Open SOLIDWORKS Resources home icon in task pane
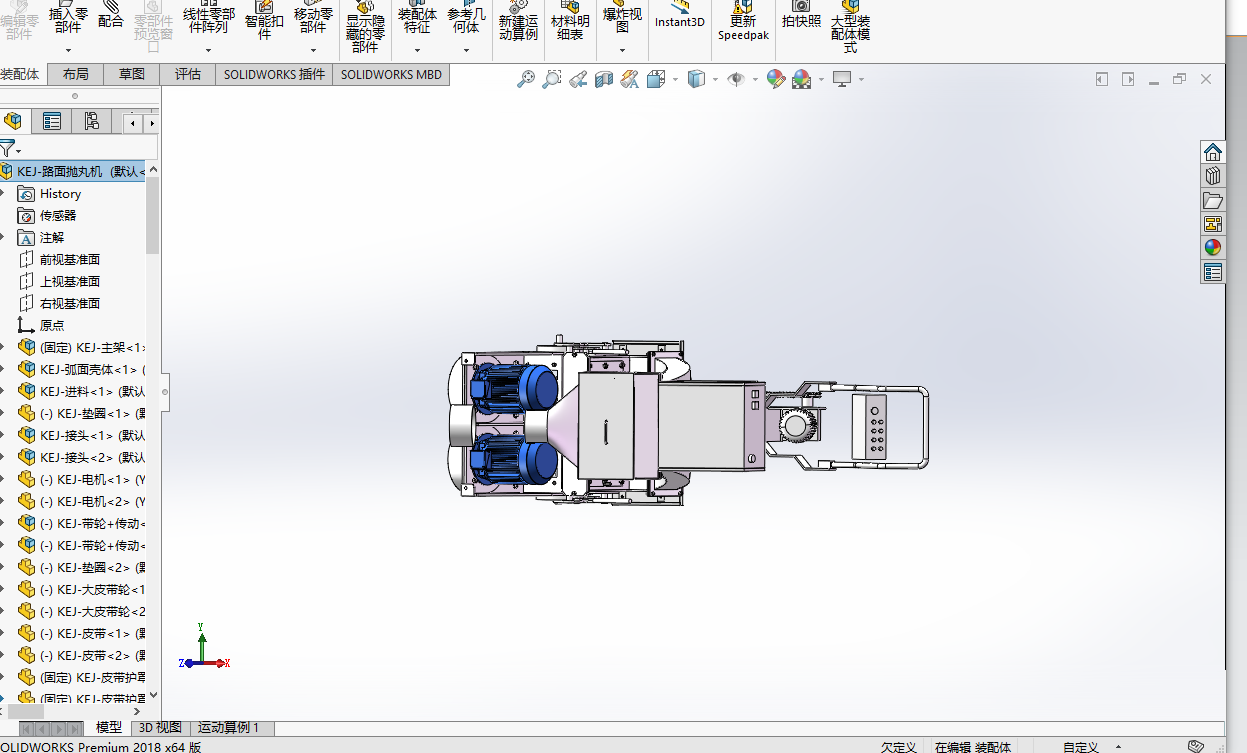1247x753 pixels. (x=1213, y=152)
